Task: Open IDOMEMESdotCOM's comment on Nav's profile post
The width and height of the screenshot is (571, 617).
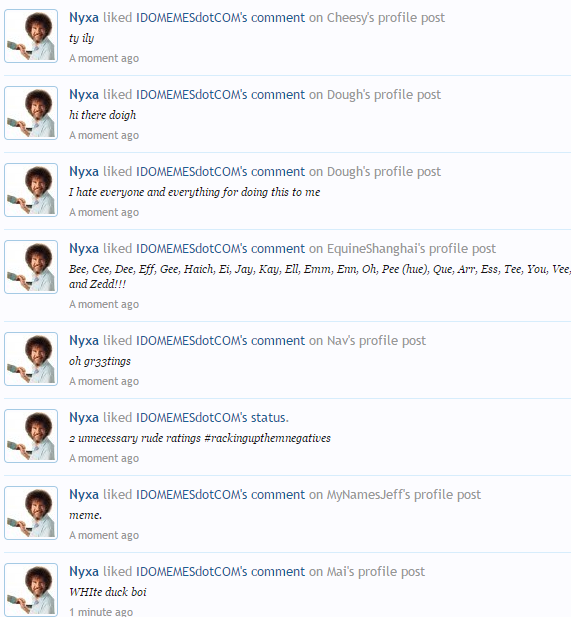Action: [x=220, y=341]
